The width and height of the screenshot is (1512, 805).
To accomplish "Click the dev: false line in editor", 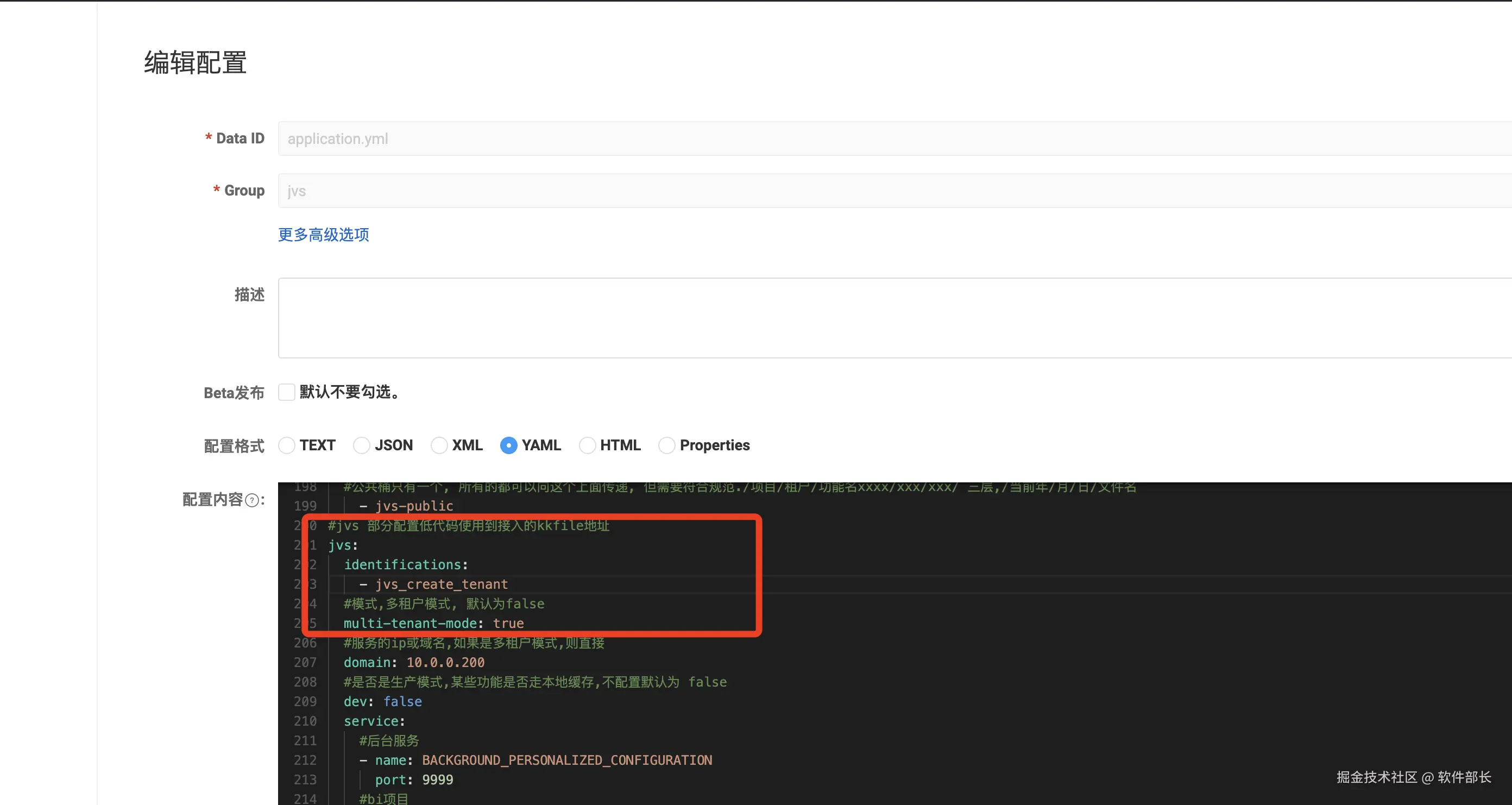I will (x=383, y=702).
